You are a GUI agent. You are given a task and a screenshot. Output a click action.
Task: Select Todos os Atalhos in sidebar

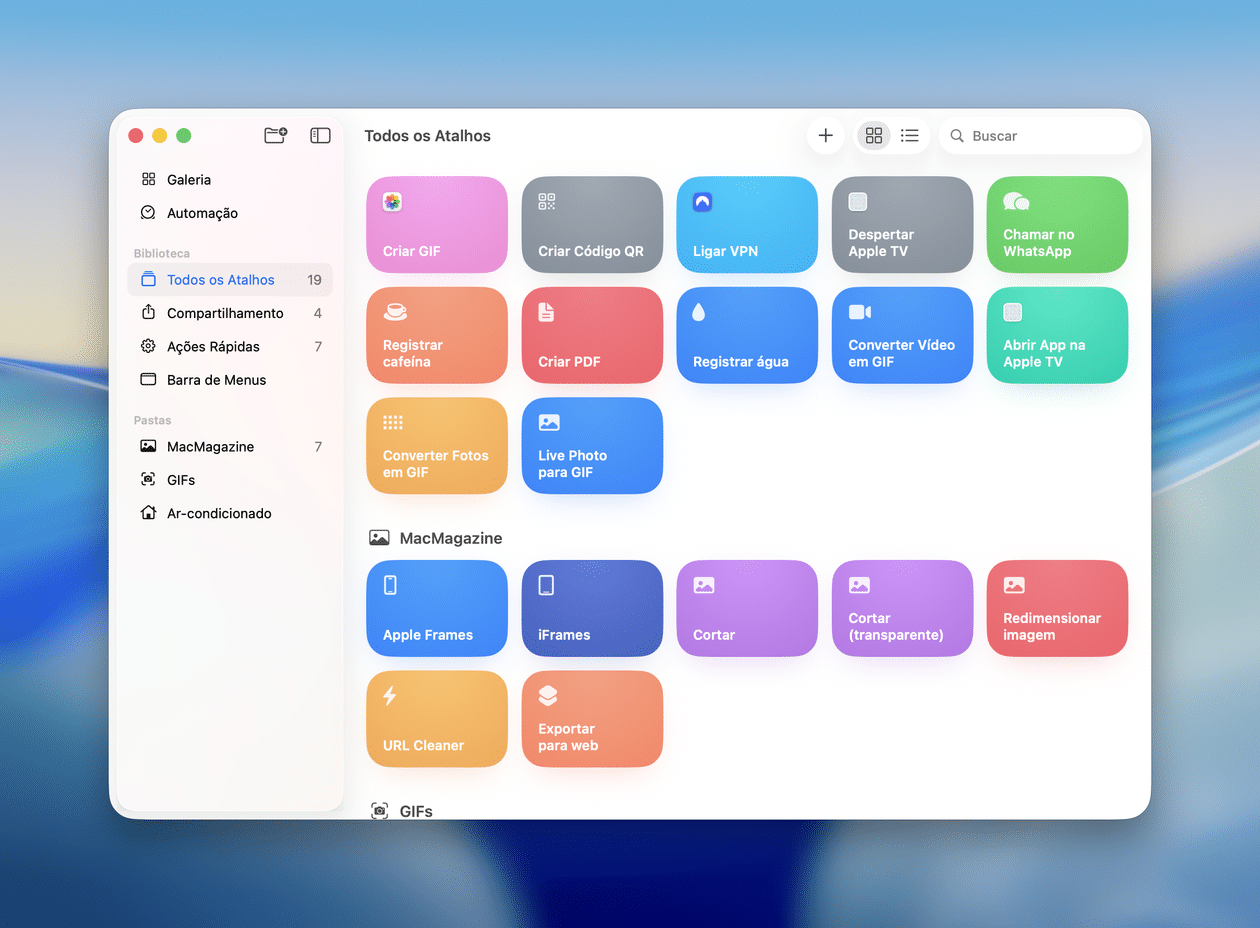pyautogui.click(x=230, y=280)
